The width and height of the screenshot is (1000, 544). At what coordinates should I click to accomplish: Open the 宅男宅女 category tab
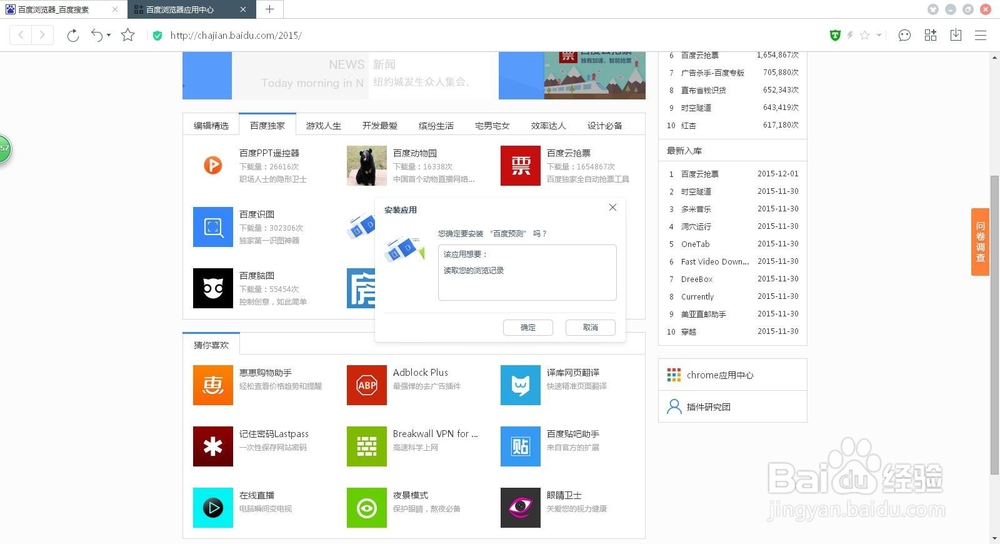click(492, 126)
